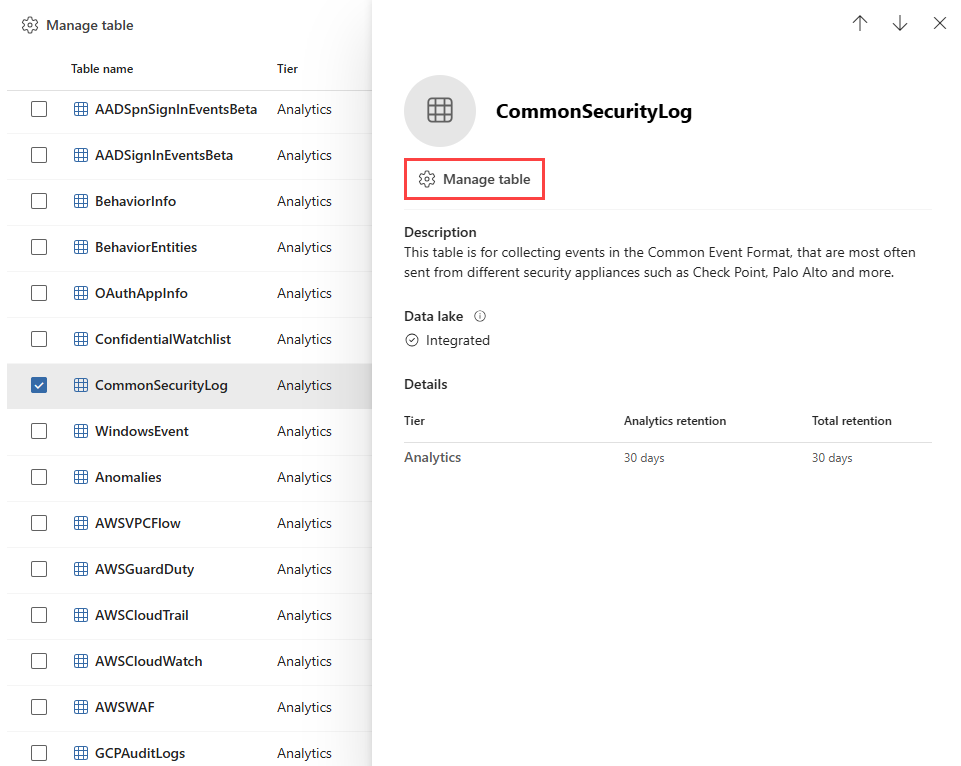
Task: Tick the BehaviorEntities checkbox
Action: [39, 247]
